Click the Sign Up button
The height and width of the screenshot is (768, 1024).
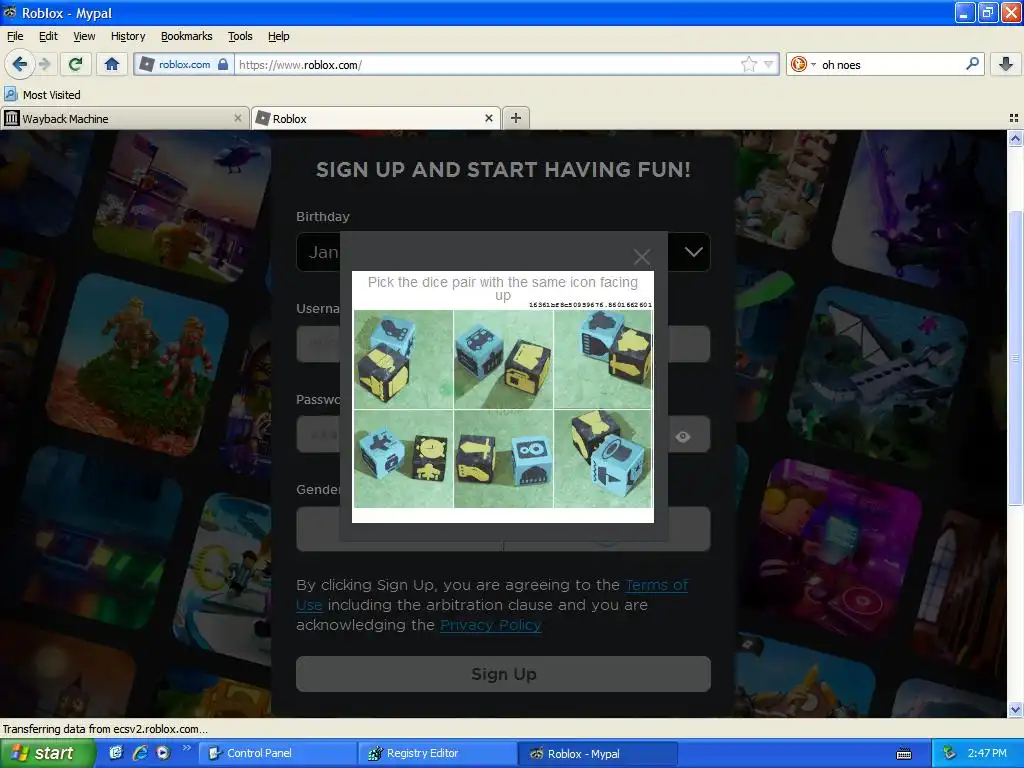click(503, 674)
